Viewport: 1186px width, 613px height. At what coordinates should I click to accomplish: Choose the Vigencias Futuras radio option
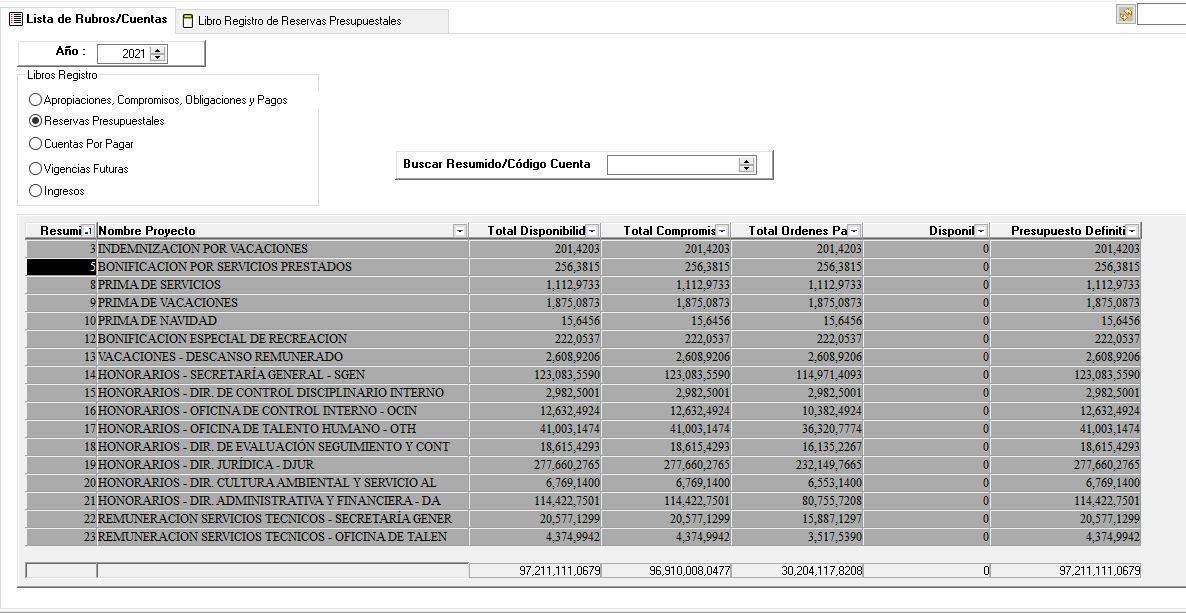tap(36, 169)
